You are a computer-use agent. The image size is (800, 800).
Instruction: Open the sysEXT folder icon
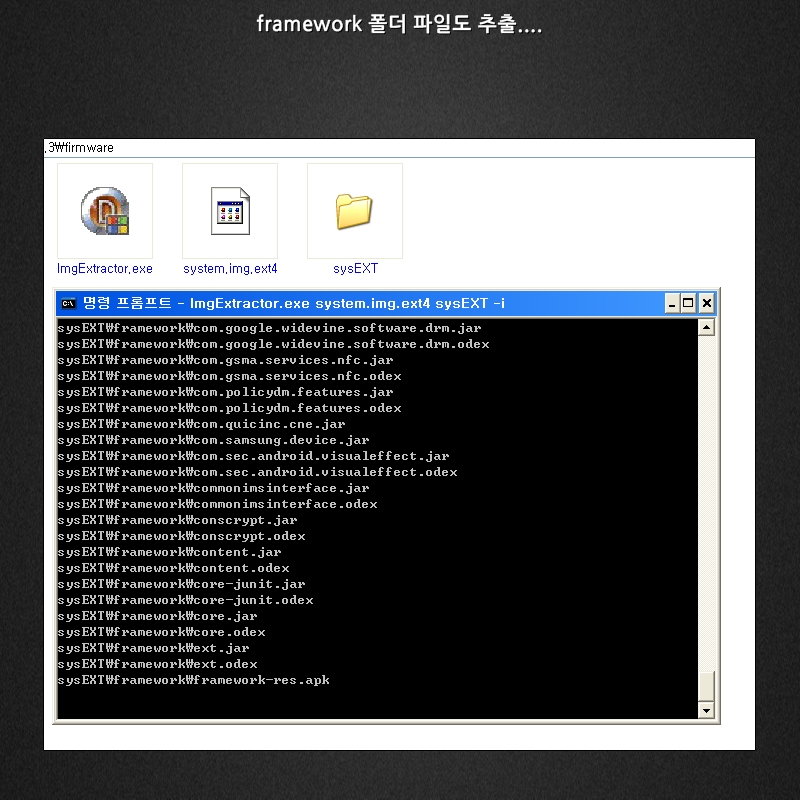pos(354,211)
